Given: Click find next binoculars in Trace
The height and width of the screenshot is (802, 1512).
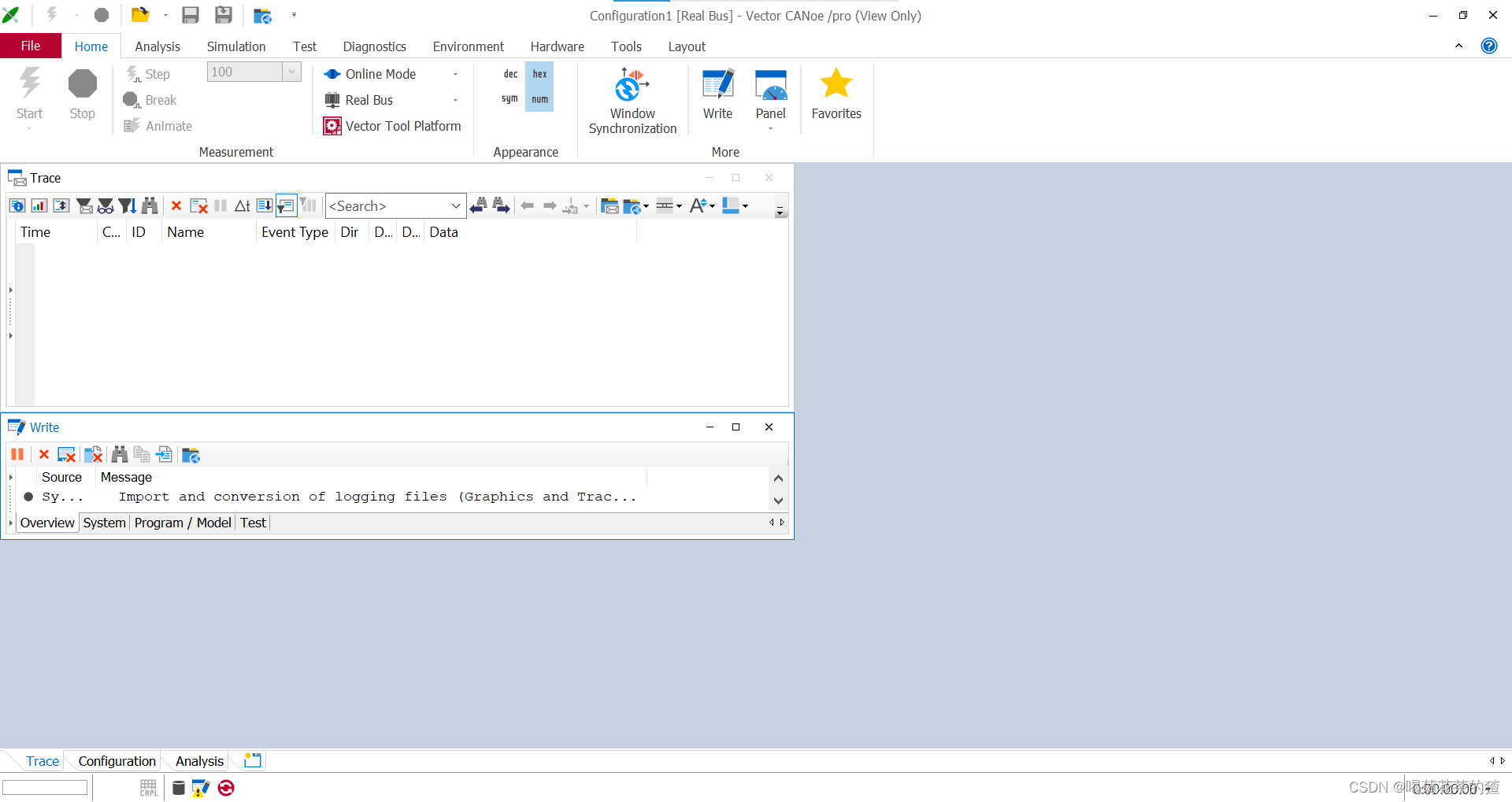Looking at the screenshot, I should click(501, 206).
